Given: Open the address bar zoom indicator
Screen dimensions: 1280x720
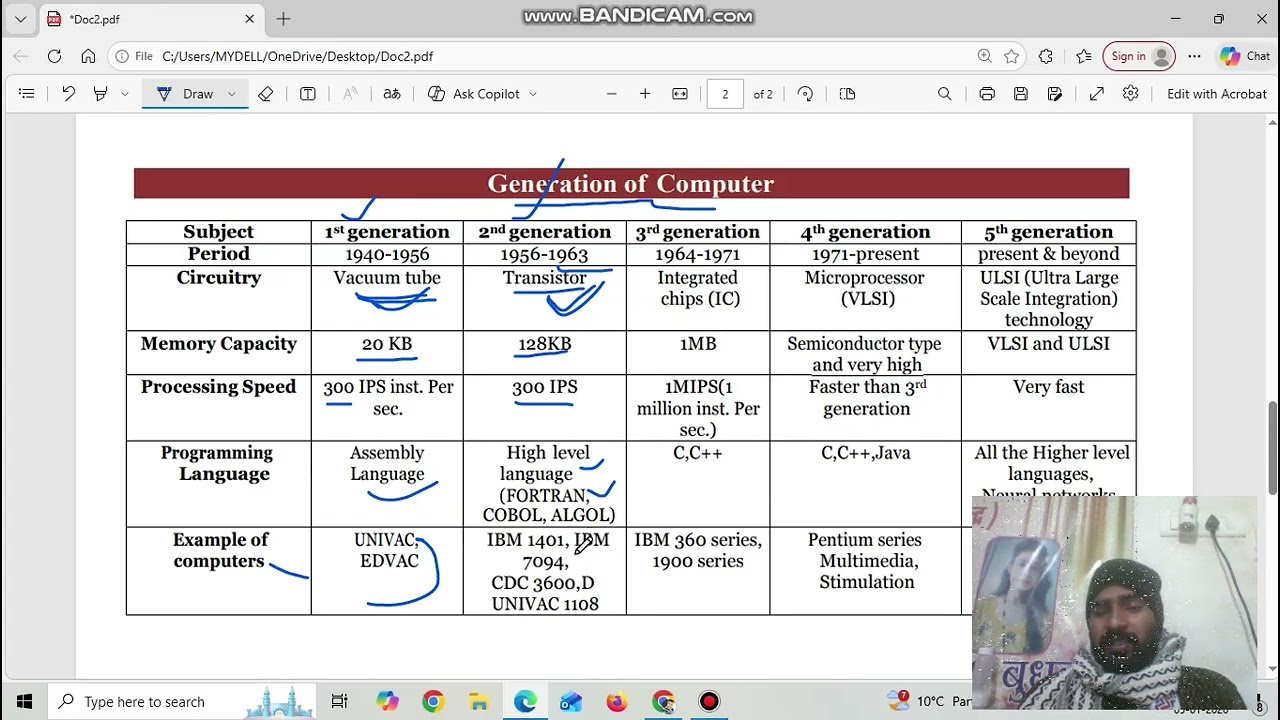Looking at the screenshot, I should point(984,56).
